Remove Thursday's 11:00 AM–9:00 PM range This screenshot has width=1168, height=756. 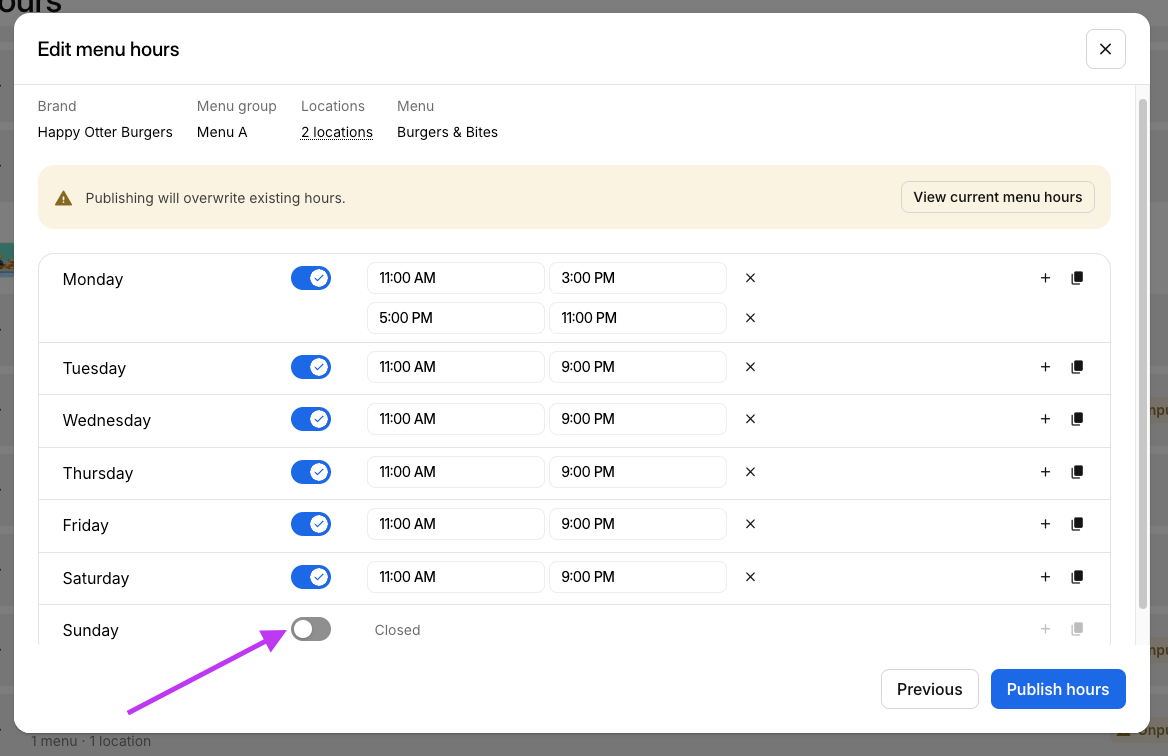point(750,472)
